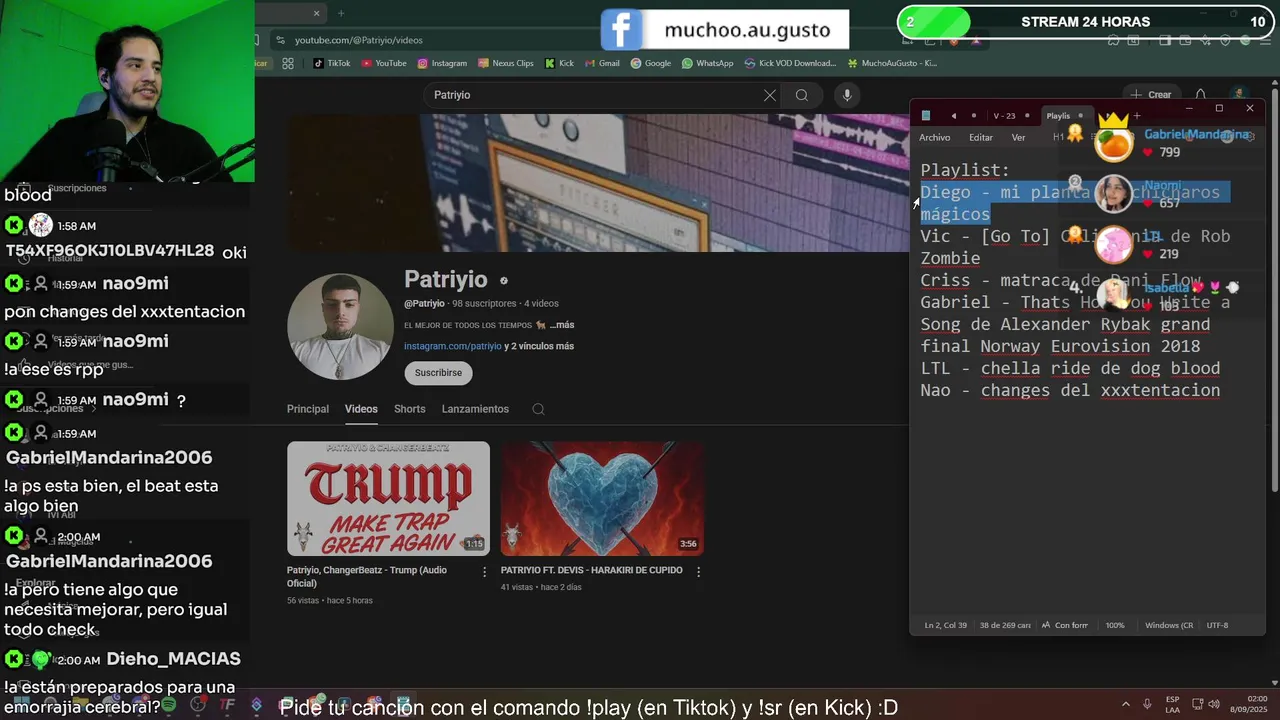Expand channel description with ...más

pos(561,325)
